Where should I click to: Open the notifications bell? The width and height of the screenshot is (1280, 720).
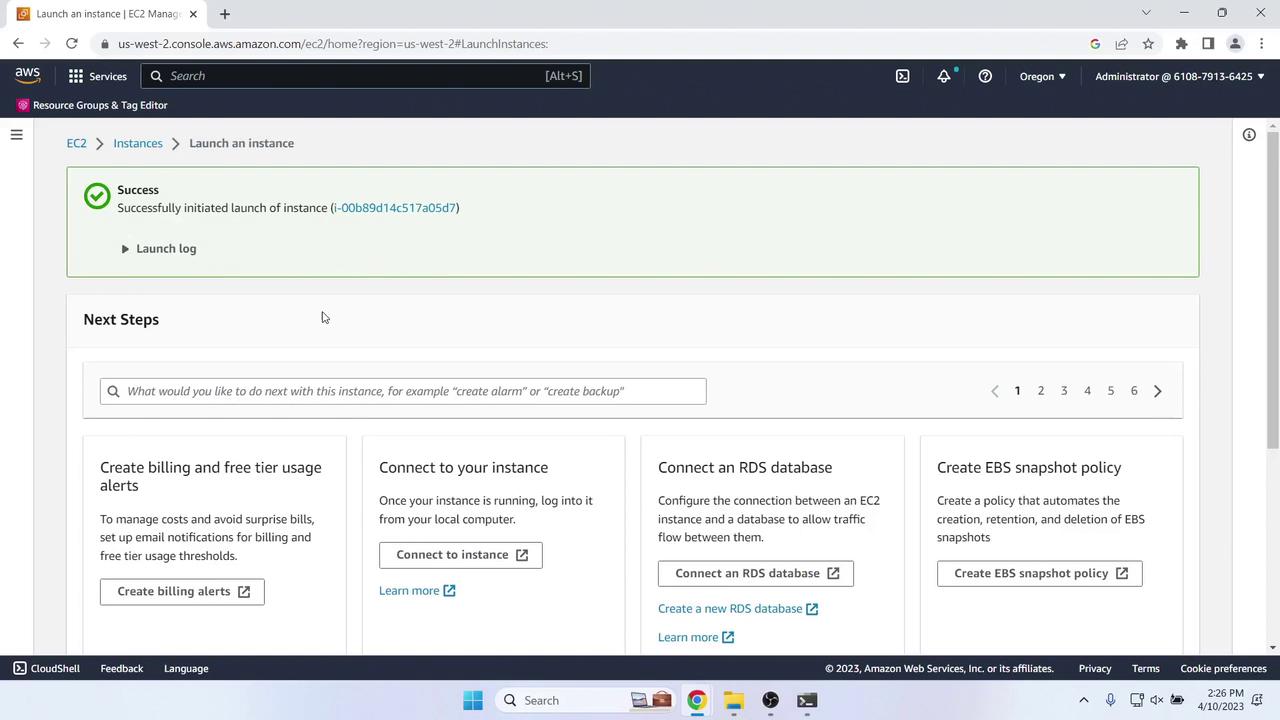pyautogui.click(x=943, y=76)
